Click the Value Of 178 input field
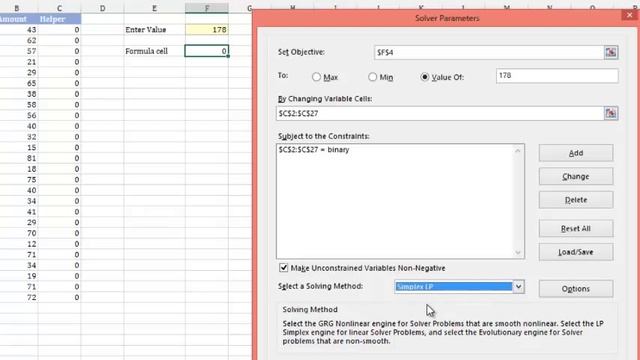The height and width of the screenshot is (360, 640). pyautogui.click(x=557, y=76)
